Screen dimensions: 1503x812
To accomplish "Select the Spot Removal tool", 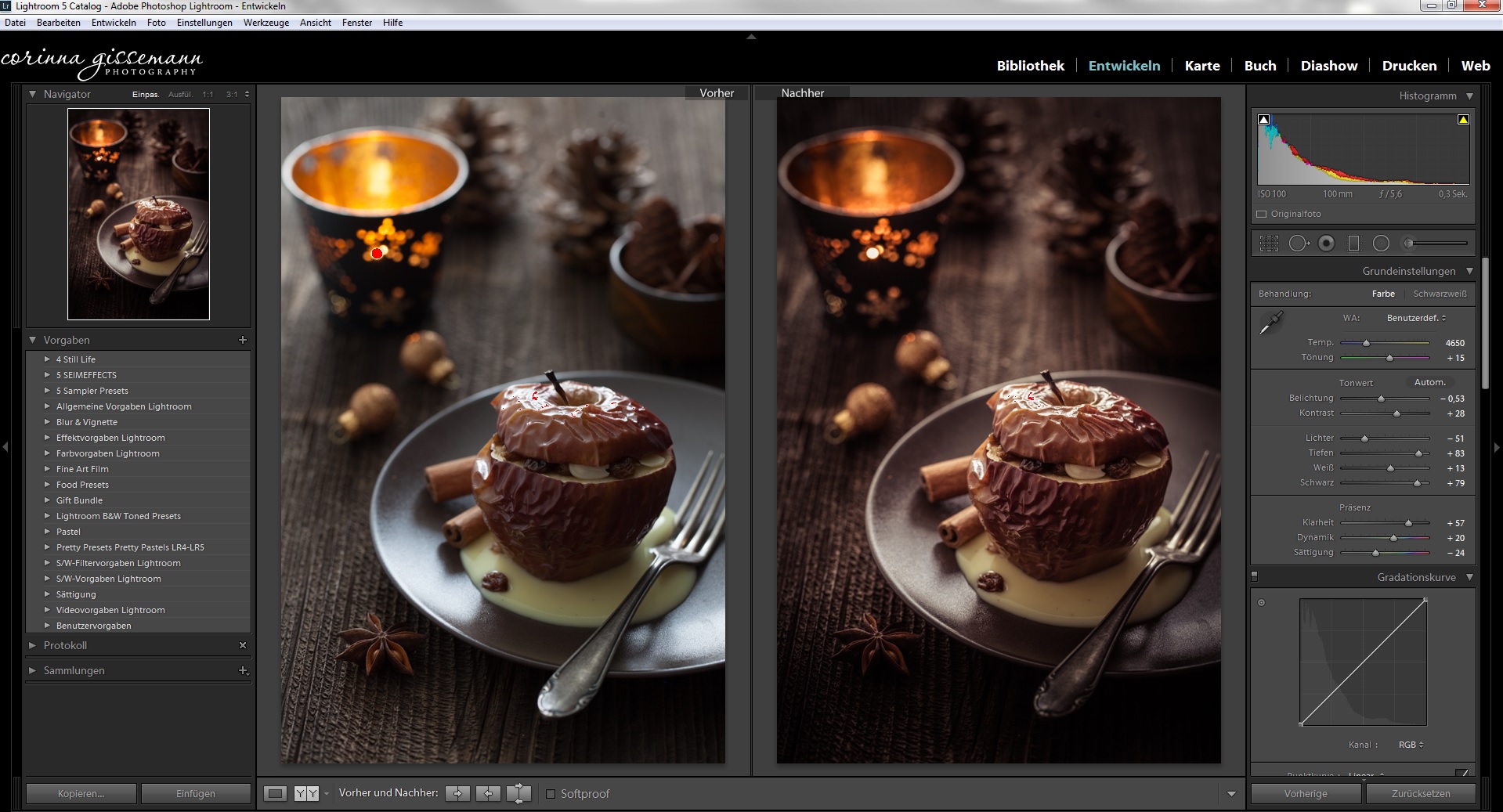I will coord(1299,244).
